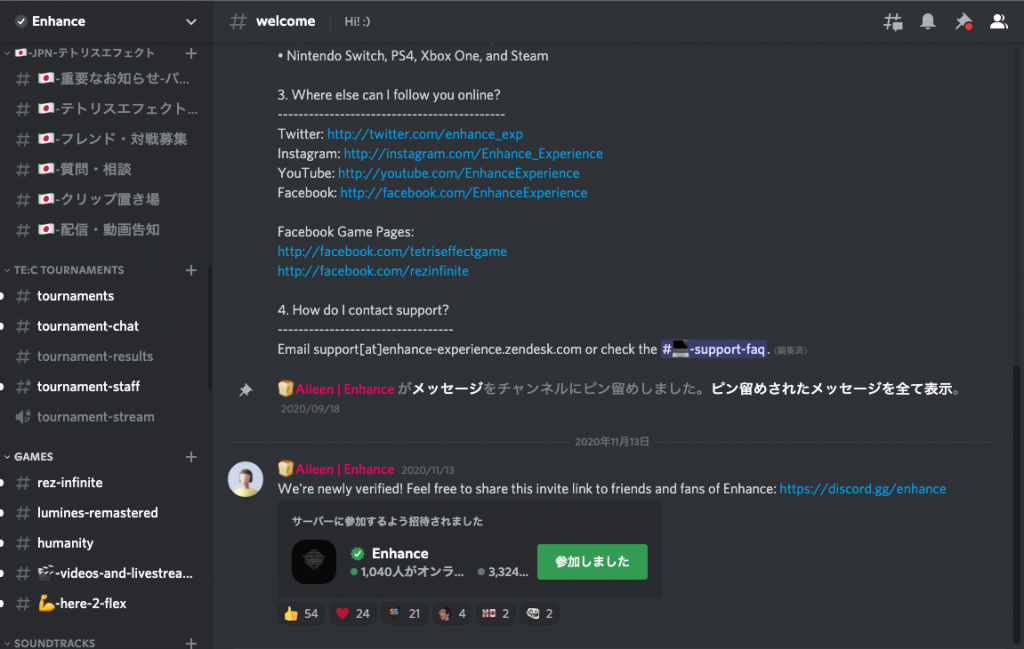Toggle the troll face reaction with 2
This screenshot has height=649, width=1024.
[x=539, y=613]
